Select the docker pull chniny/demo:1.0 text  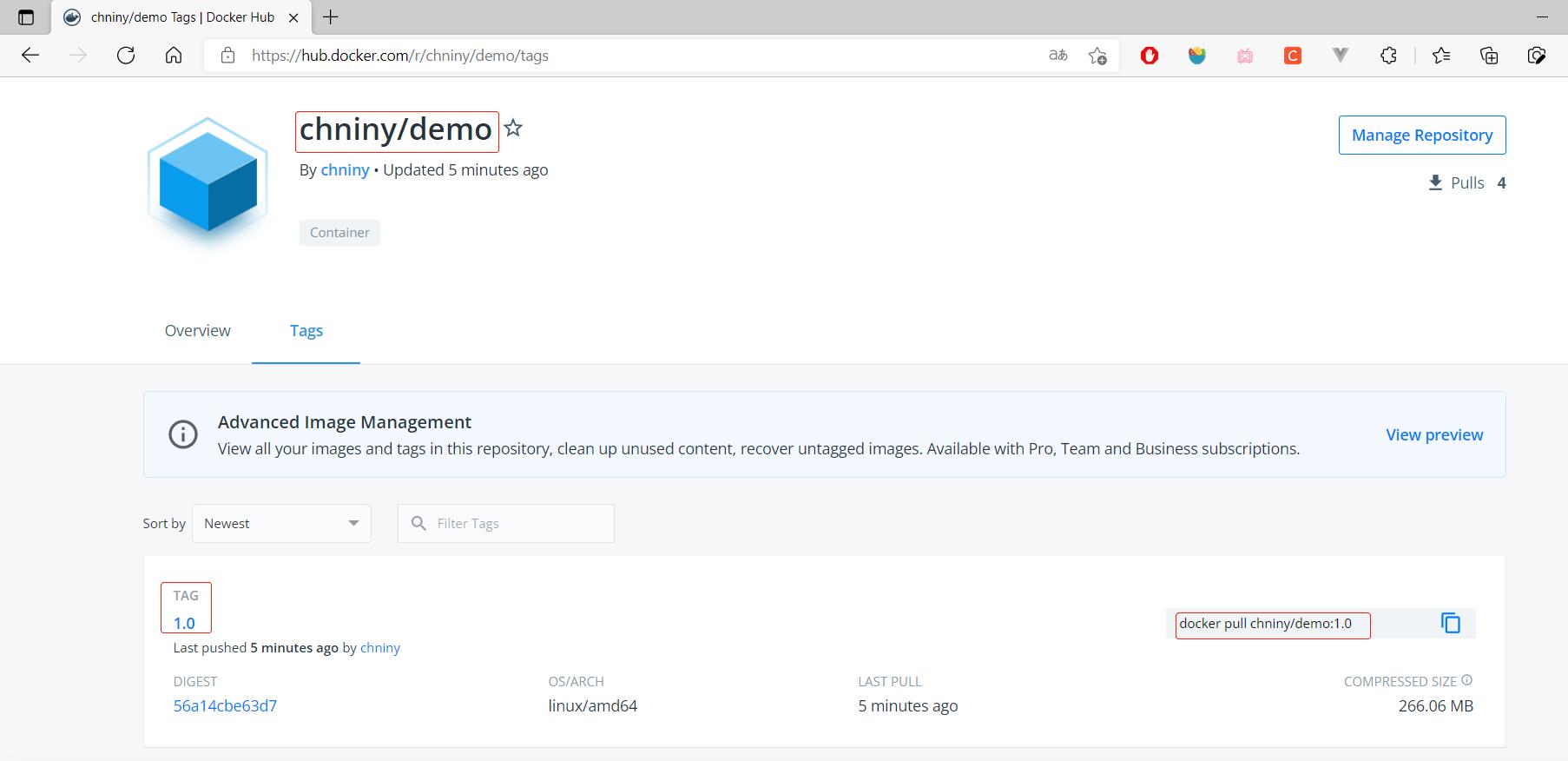[1265, 624]
